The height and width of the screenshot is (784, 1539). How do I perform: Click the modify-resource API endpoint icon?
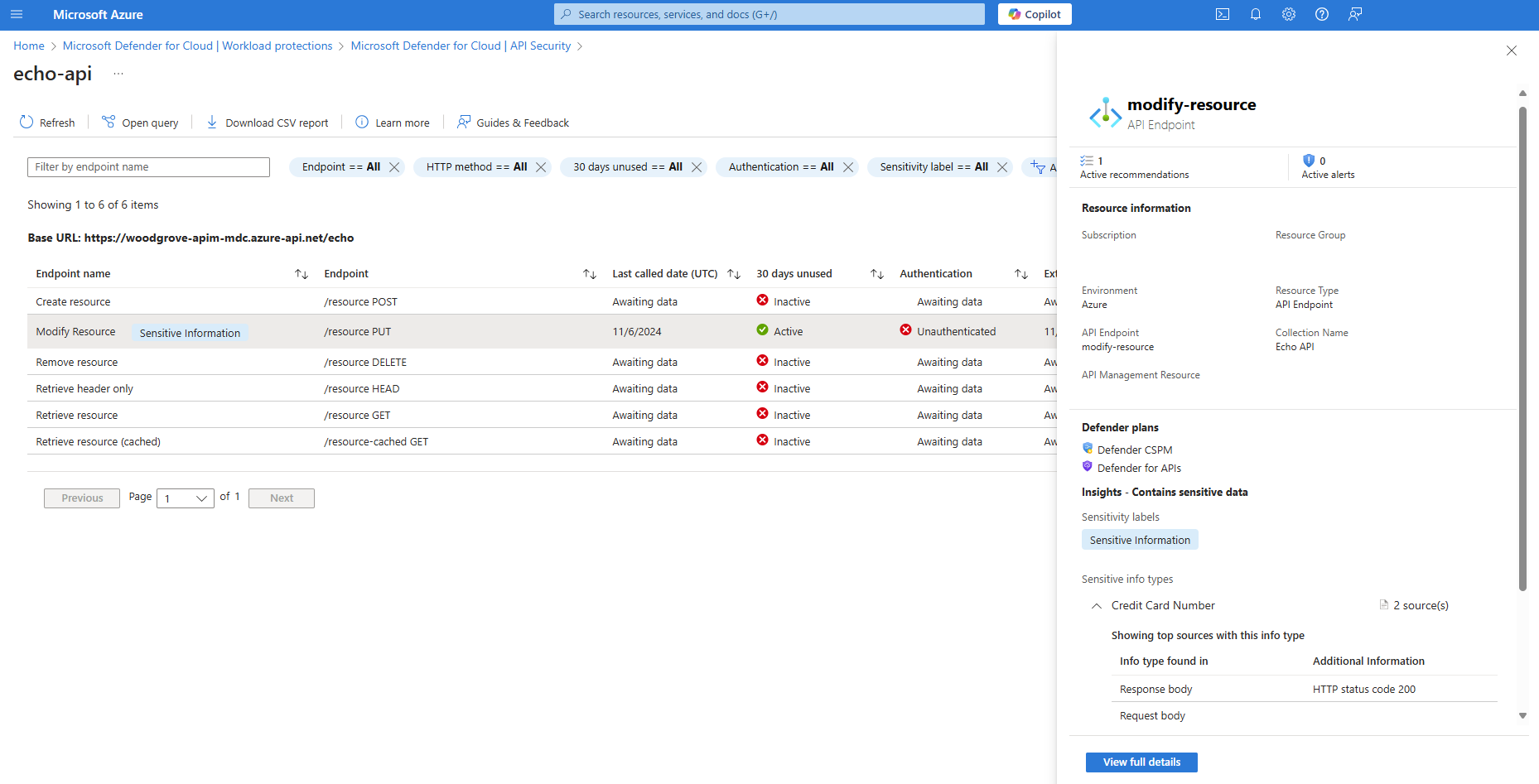point(1105,113)
